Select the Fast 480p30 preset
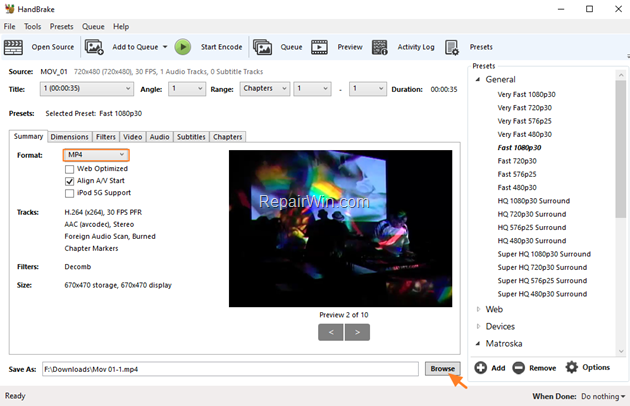The image size is (630, 406). pos(517,187)
